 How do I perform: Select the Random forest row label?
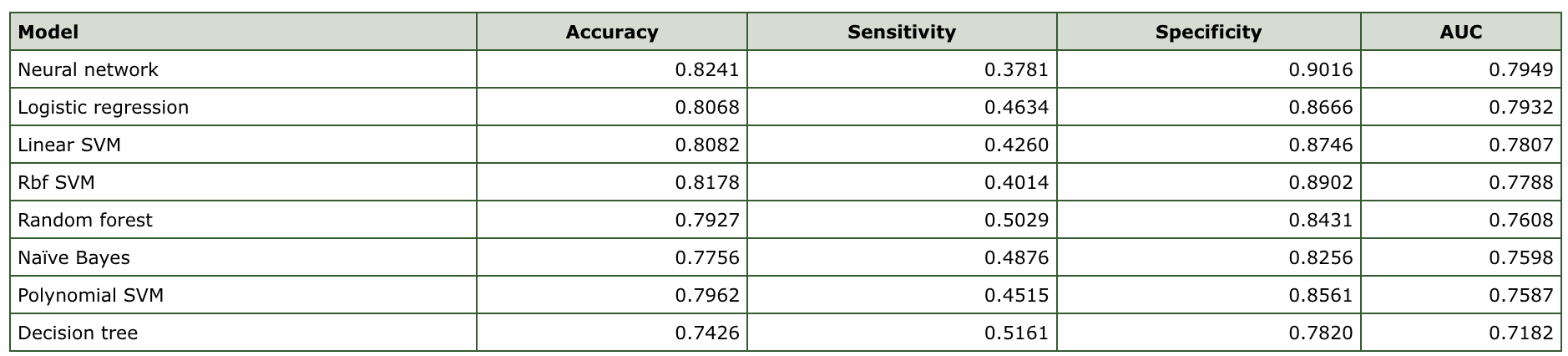(85, 220)
